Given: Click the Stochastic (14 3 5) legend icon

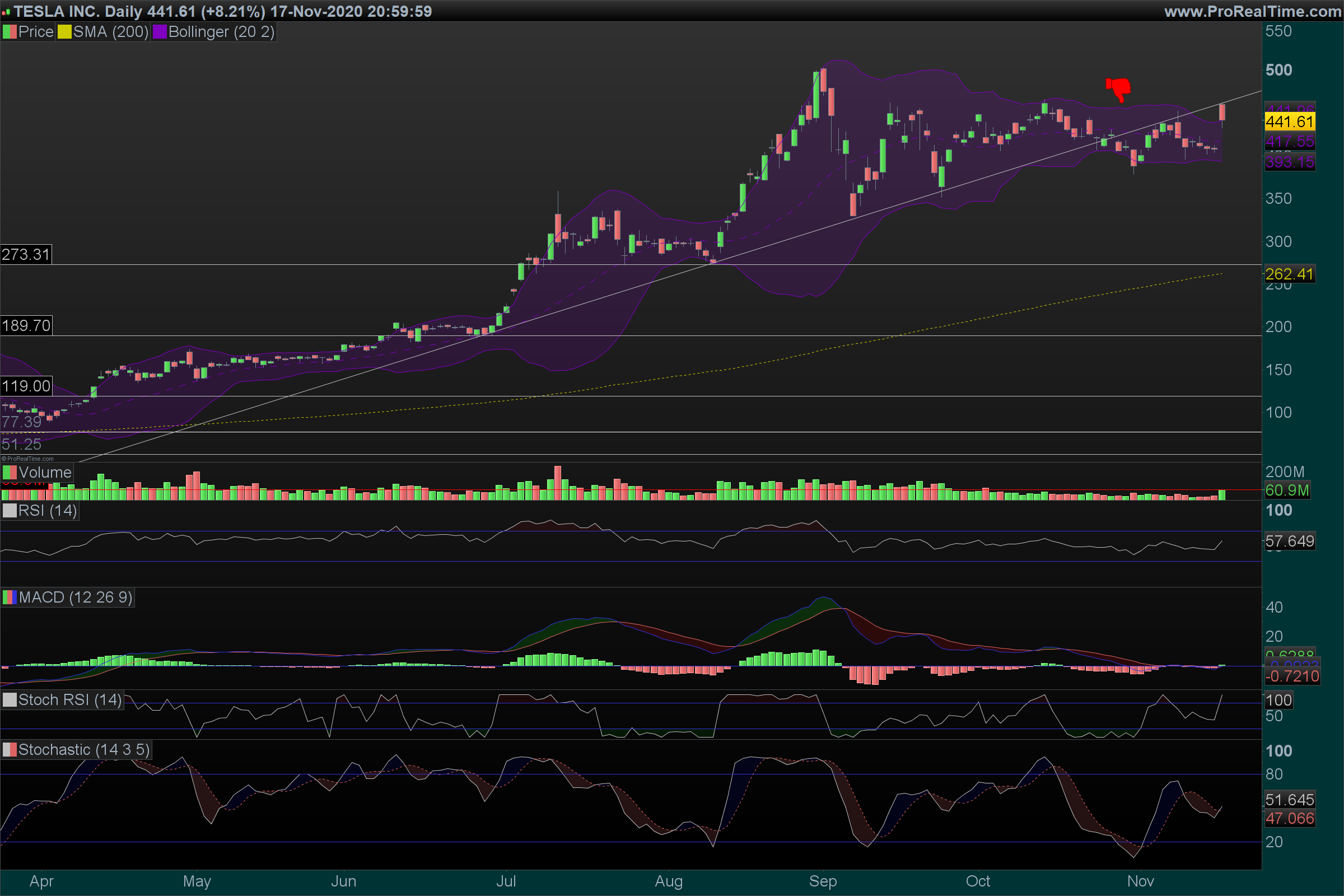Looking at the screenshot, I should pos(10,750).
